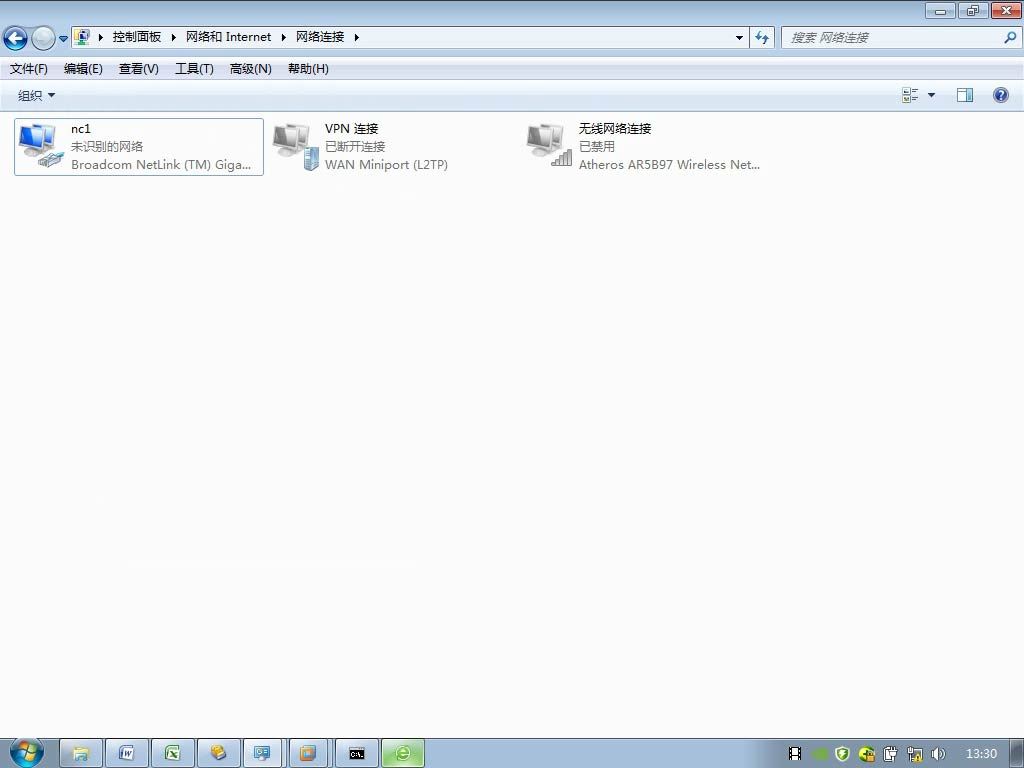Open the 高级(N) menu
This screenshot has height=768, width=1024.
251,69
